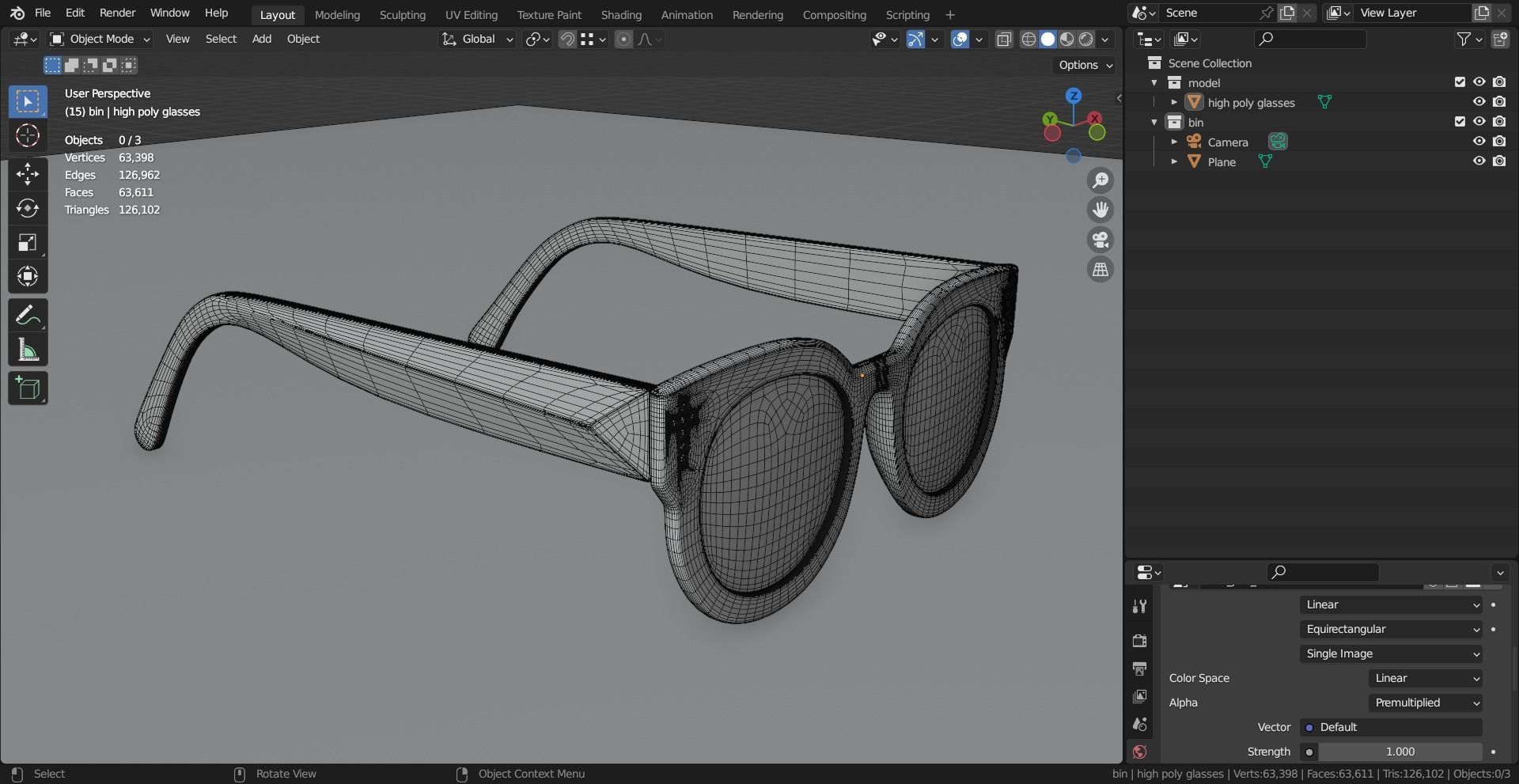1519x784 pixels.
Task: Activate the Move tool
Action: point(28,173)
